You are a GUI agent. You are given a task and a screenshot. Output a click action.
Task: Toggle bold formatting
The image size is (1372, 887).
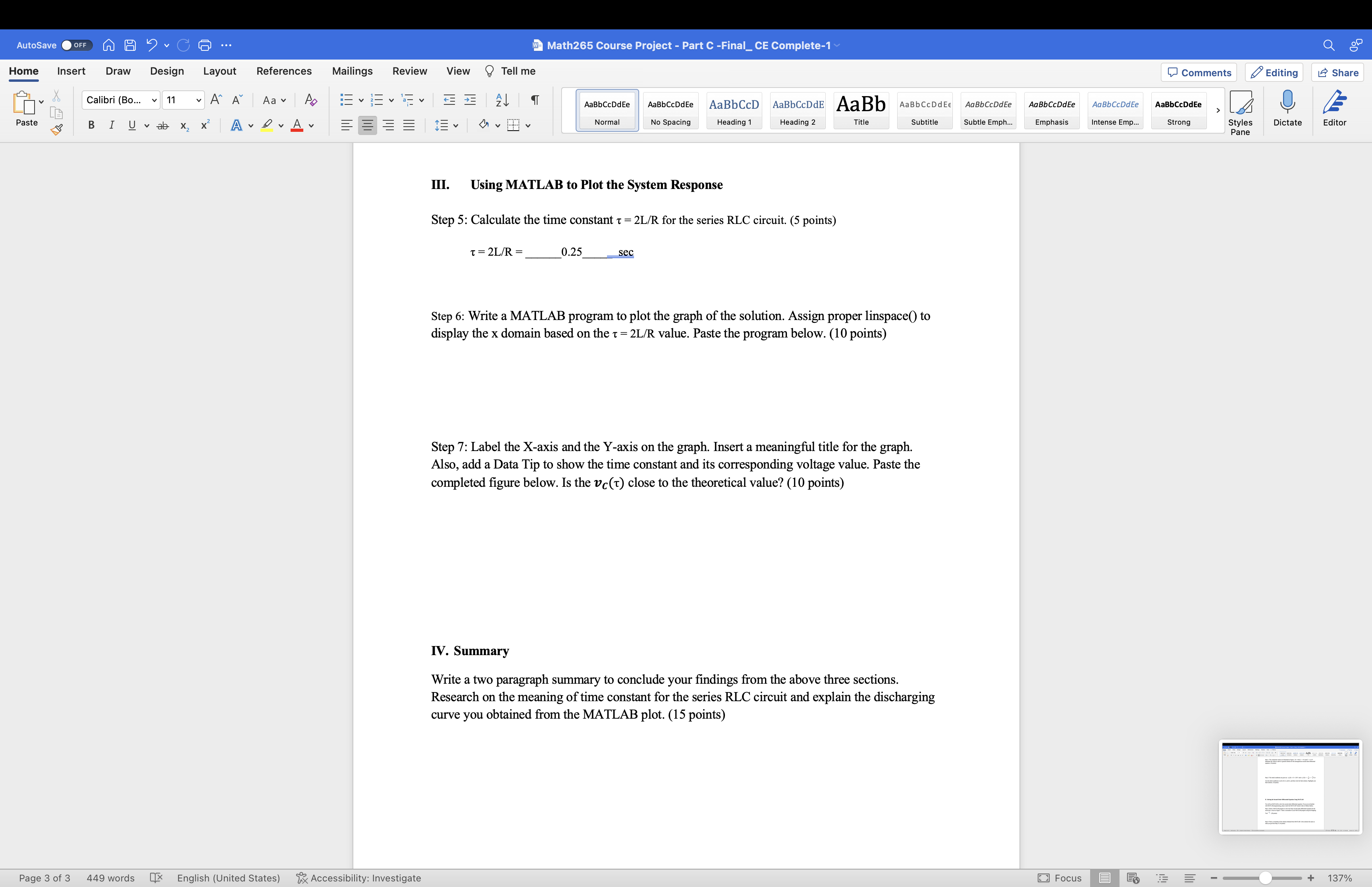91,125
